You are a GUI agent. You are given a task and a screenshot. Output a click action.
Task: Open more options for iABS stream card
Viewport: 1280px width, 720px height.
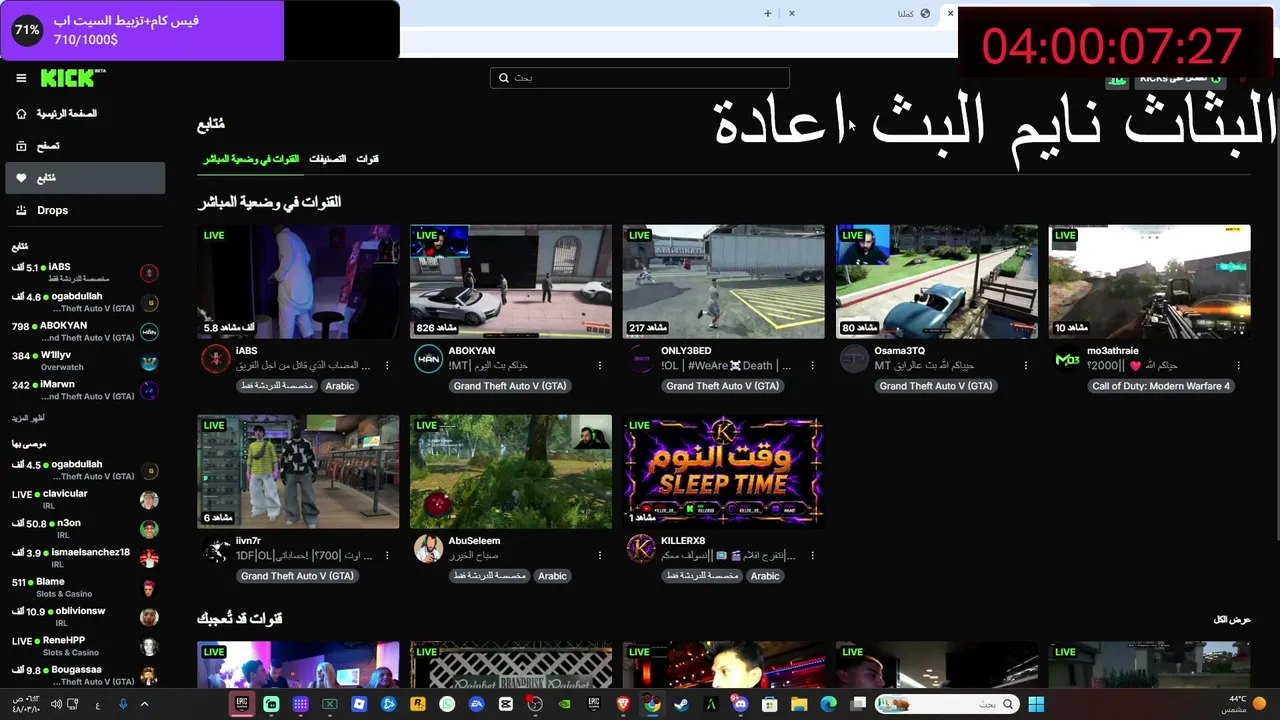(387, 366)
